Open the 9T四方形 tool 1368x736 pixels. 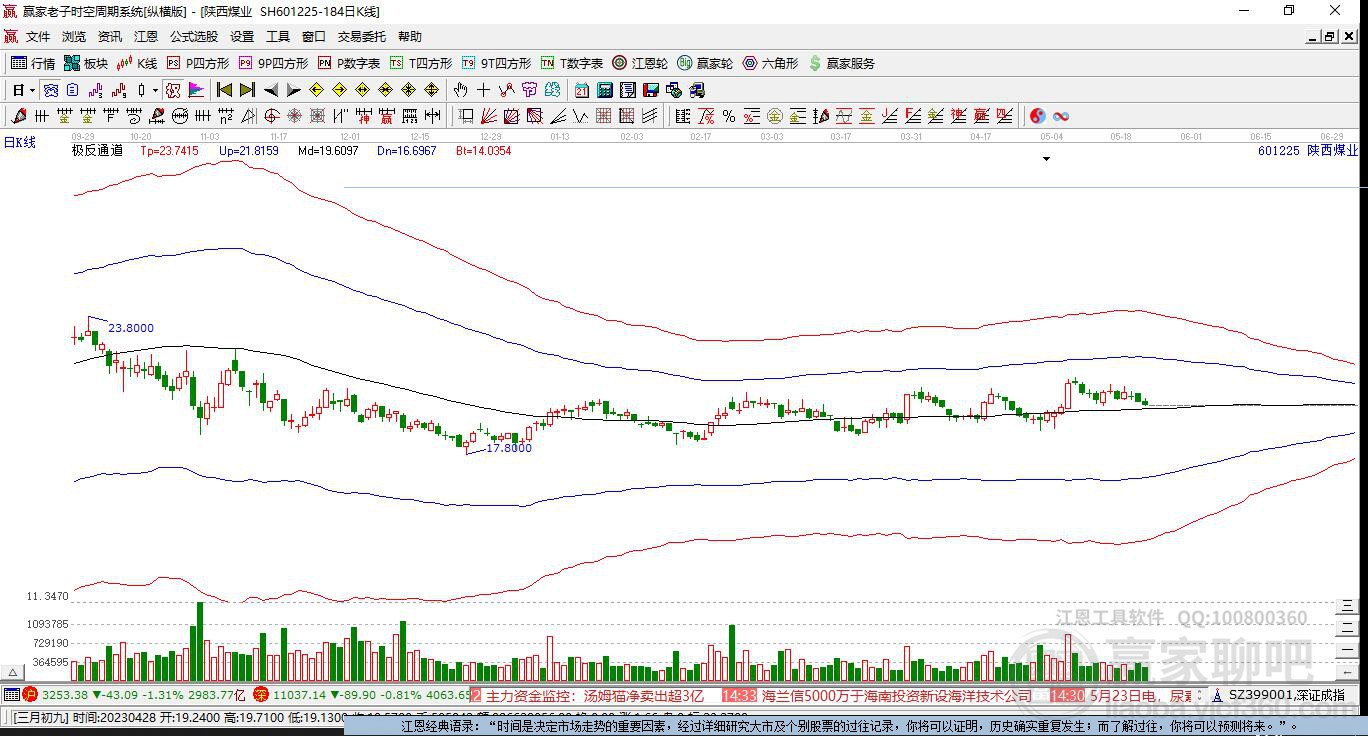tap(497, 63)
